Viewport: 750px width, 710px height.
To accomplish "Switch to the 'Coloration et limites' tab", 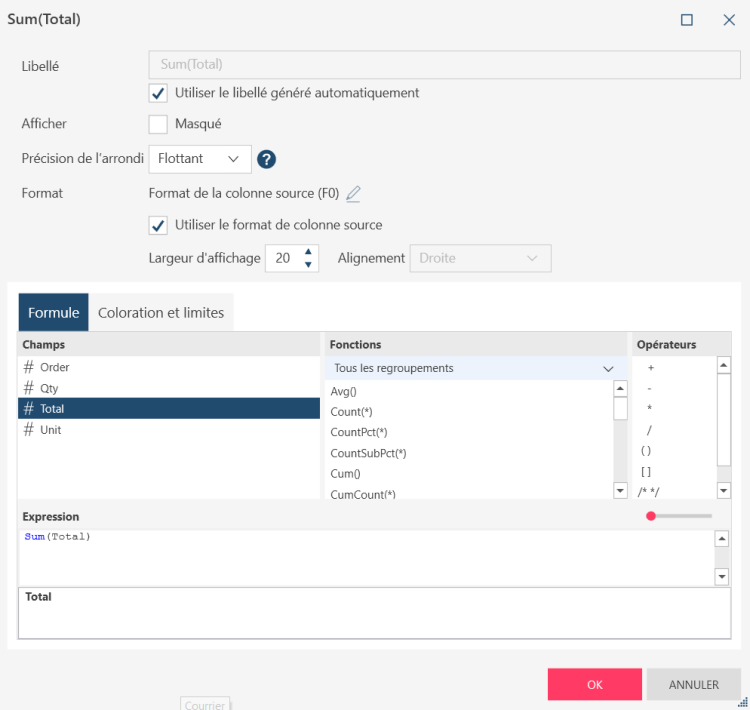I will click(x=161, y=313).
